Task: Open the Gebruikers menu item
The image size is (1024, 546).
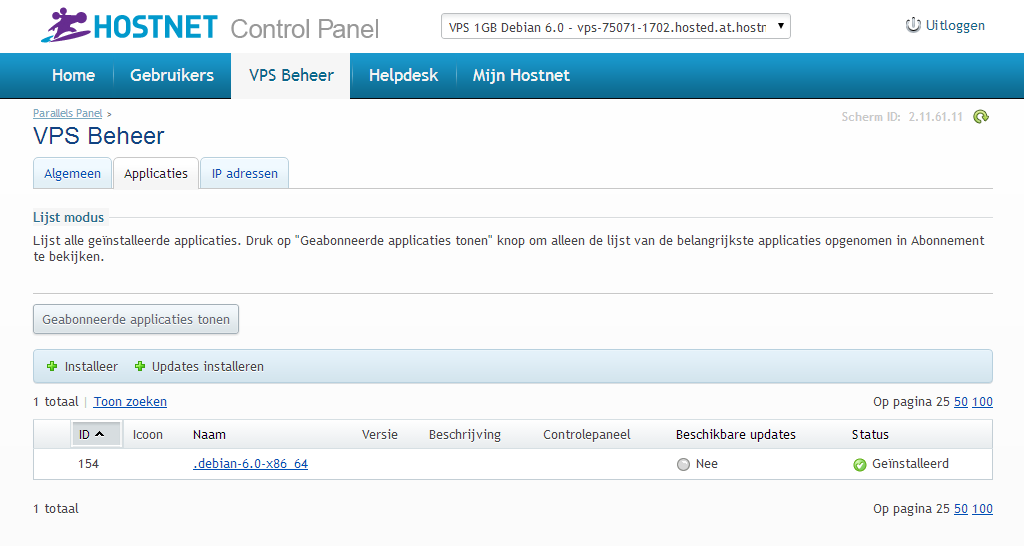Action: click(x=172, y=76)
